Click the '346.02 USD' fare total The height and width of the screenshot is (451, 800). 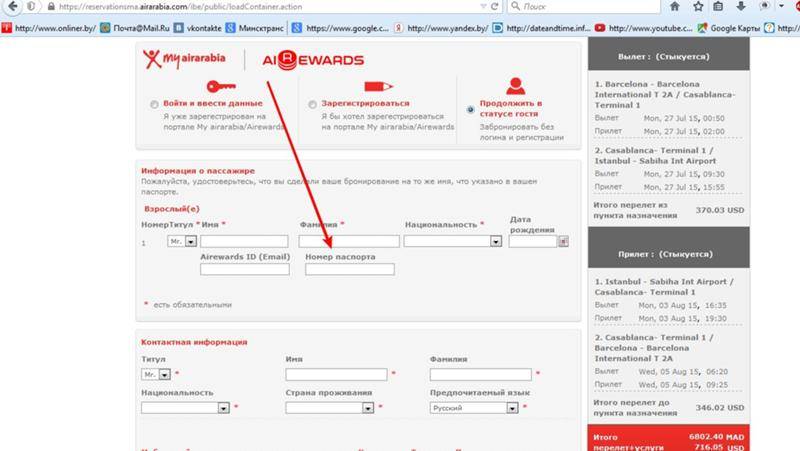coord(720,408)
